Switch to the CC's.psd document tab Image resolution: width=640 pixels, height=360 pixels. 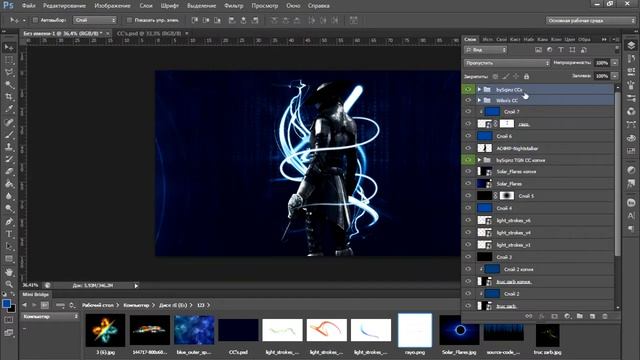[x=149, y=33]
